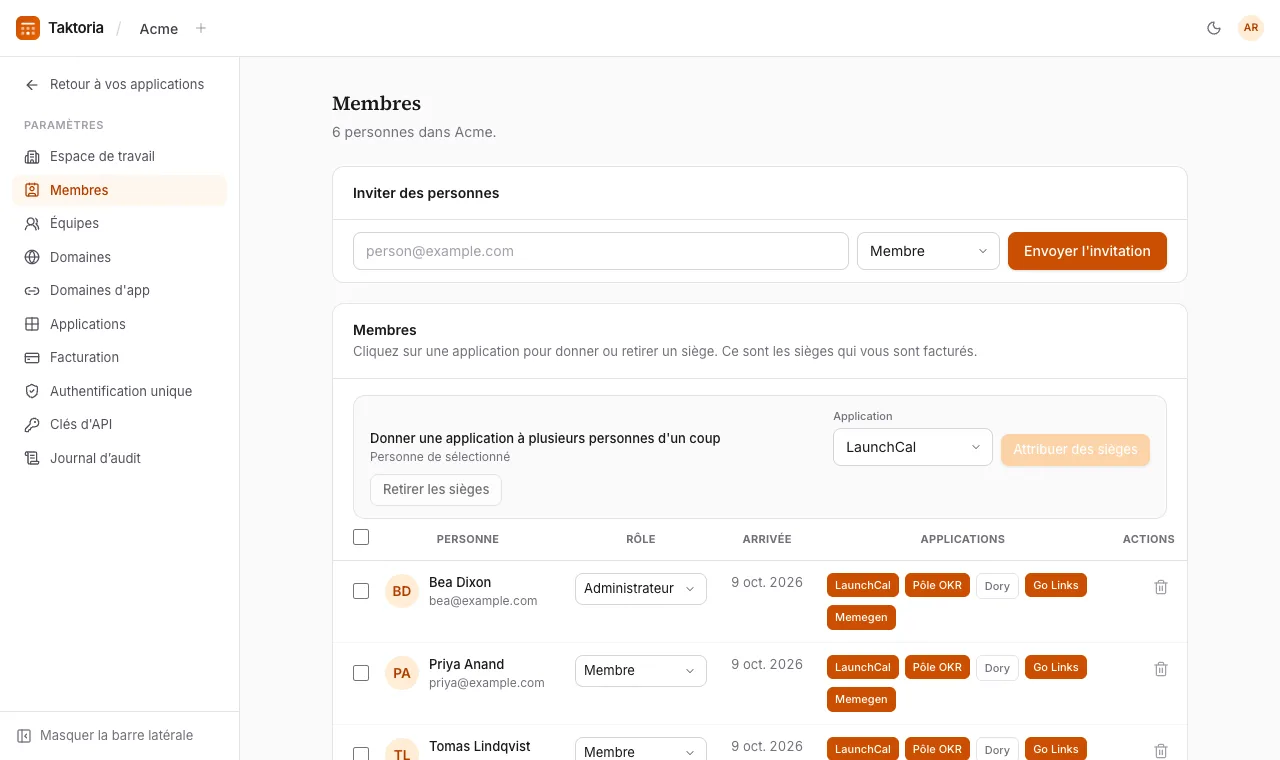Click the Domaines d'app link icon
The height and width of the screenshot is (760, 1280).
click(x=32, y=291)
